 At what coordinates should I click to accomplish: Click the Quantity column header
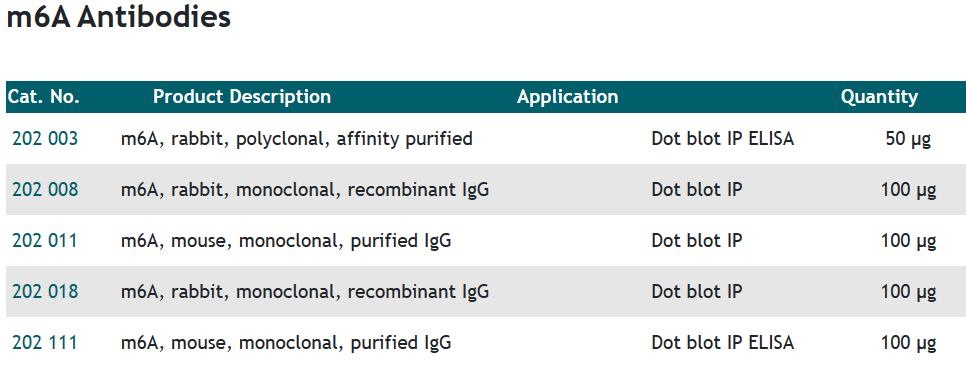click(879, 97)
